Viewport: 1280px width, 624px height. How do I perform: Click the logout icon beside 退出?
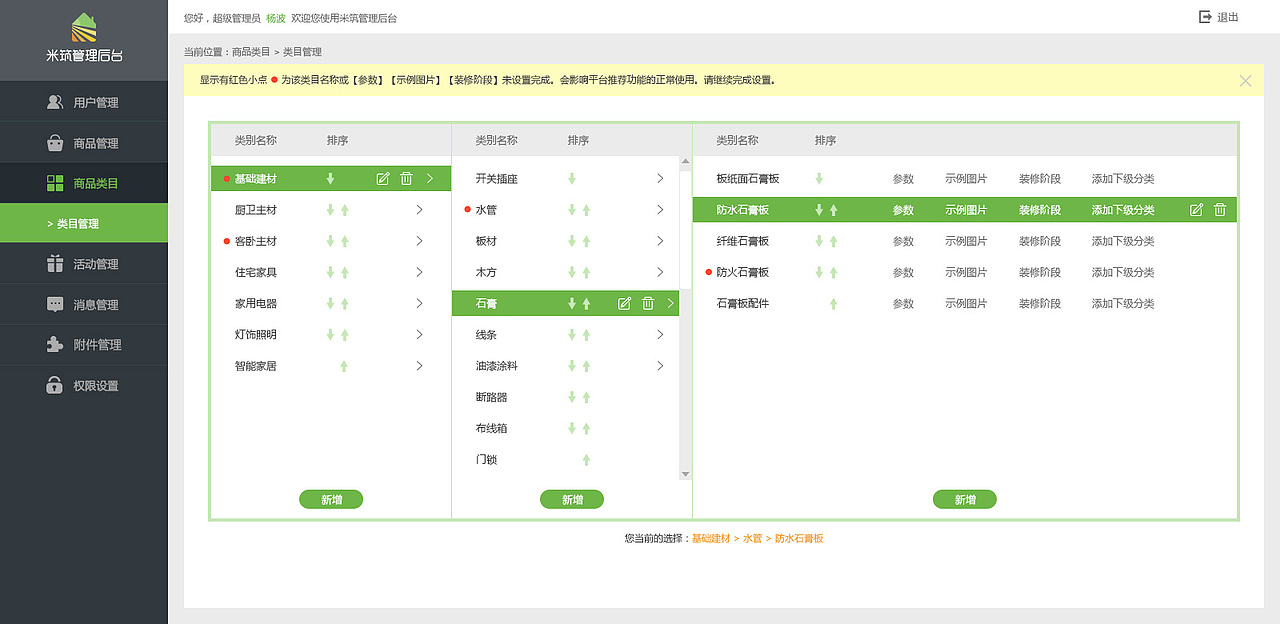(x=1204, y=17)
